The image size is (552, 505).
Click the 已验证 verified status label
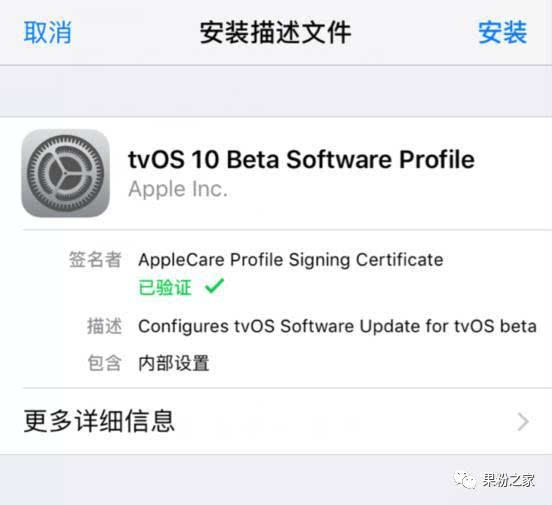pyautogui.click(x=165, y=287)
